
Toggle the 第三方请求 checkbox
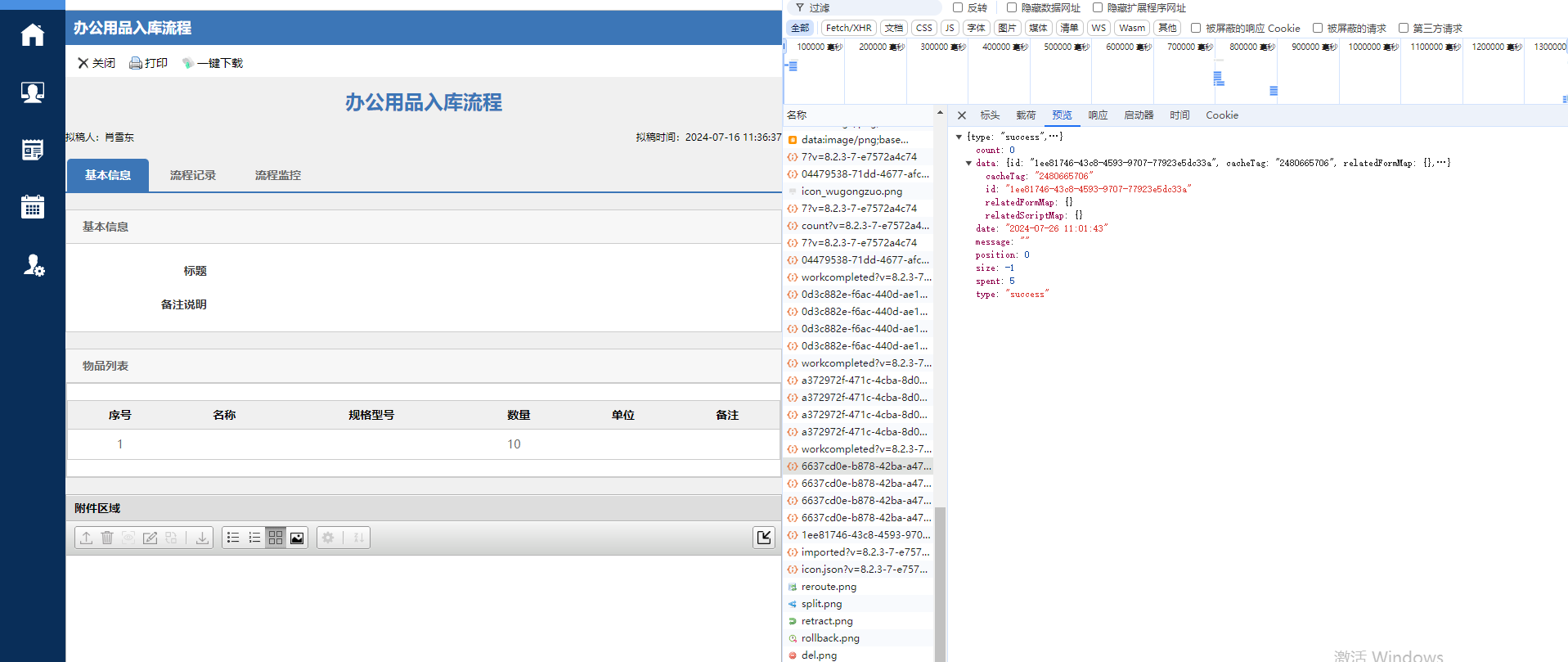(x=1404, y=28)
